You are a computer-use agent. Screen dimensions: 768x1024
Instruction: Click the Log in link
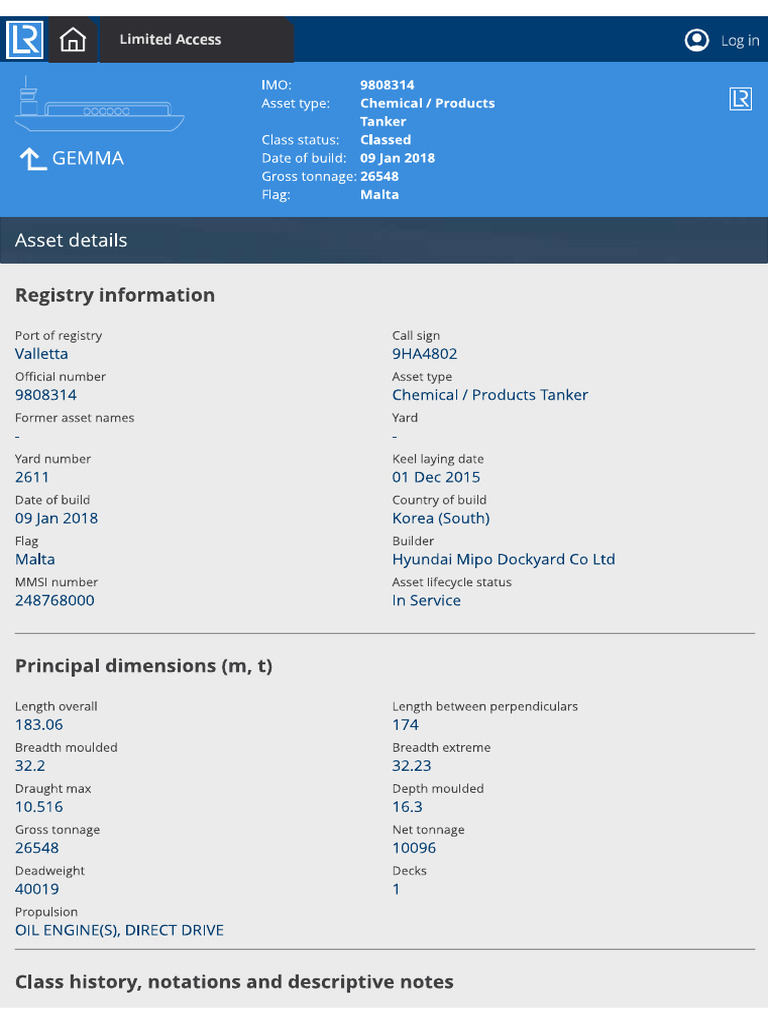coord(740,40)
